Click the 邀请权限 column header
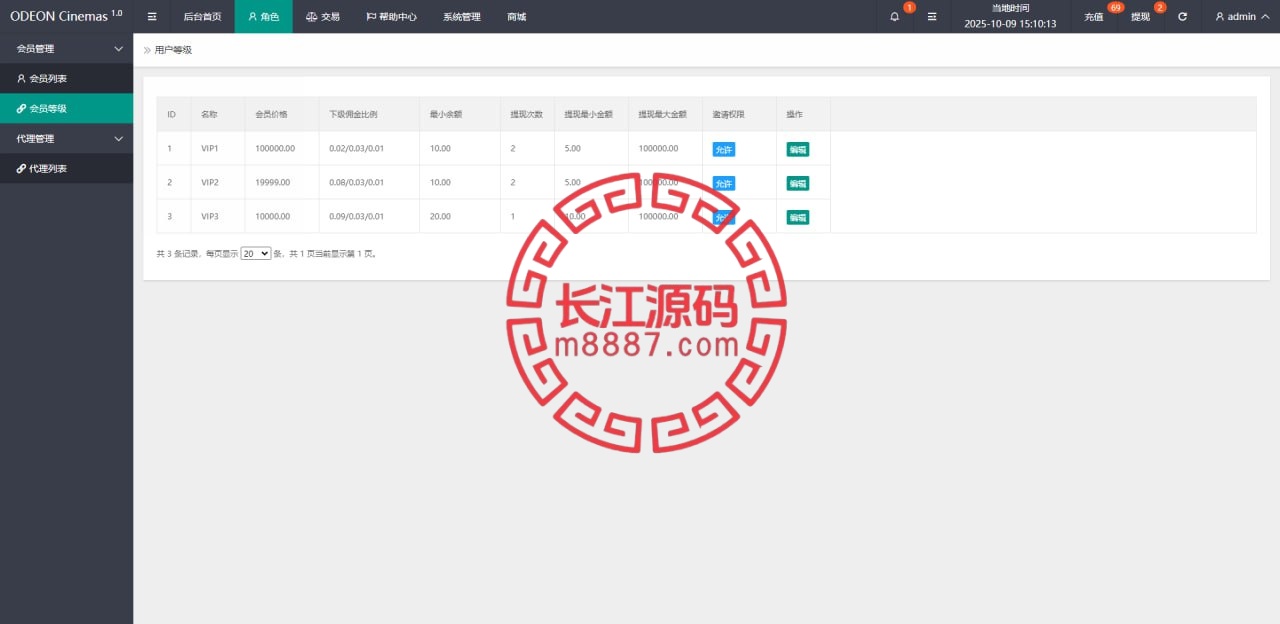 [x=729, y=114]
